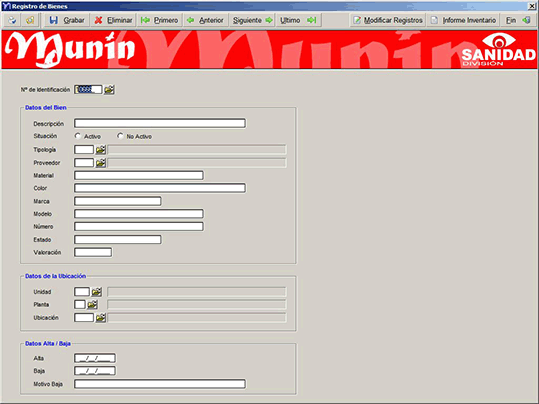Click the Descripción text field
The height and width of the screenshot is (404, 539).
tap(160, 123)
